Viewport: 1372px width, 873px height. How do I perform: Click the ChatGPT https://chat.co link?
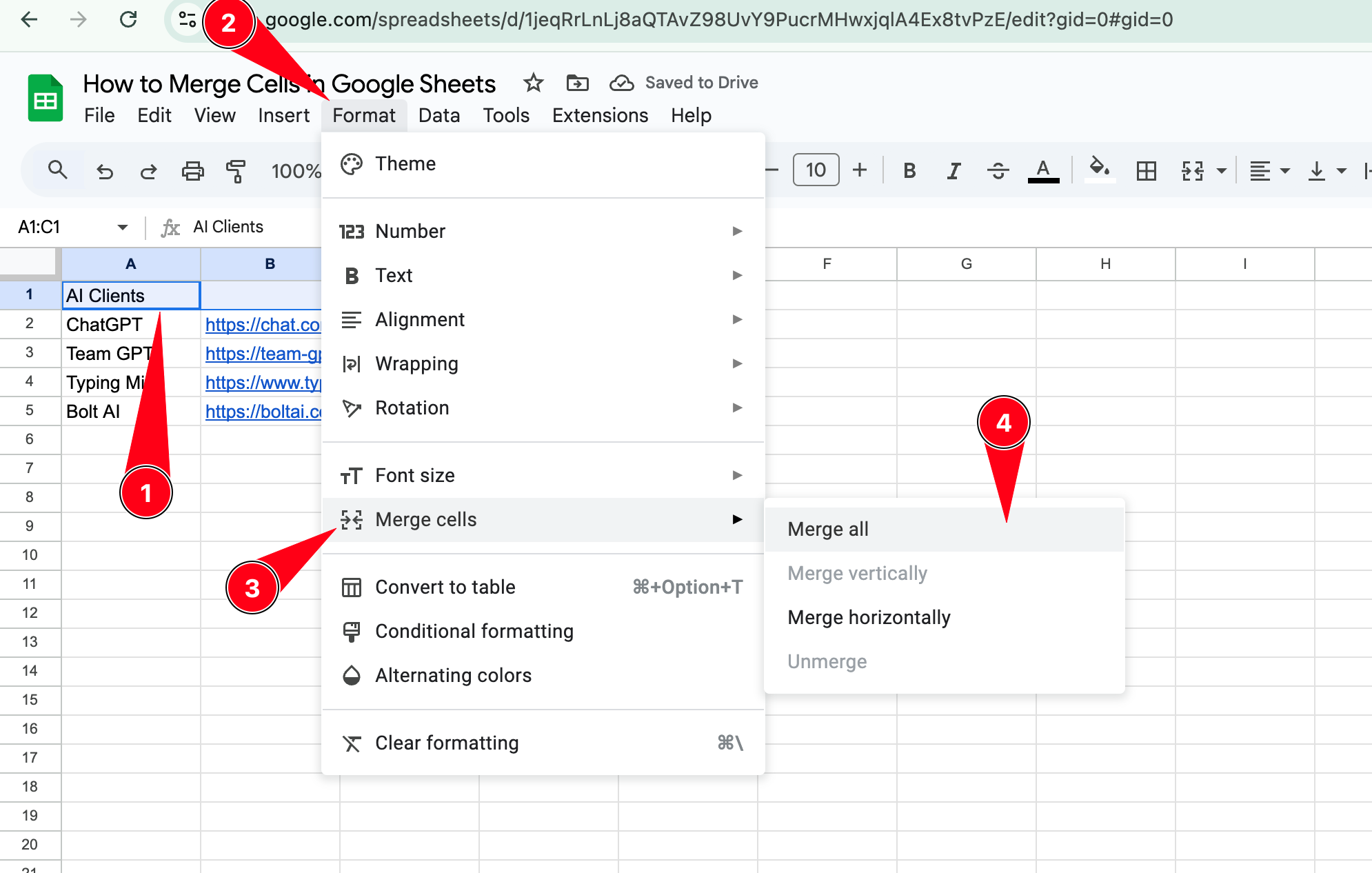click(x=263, y=325)
